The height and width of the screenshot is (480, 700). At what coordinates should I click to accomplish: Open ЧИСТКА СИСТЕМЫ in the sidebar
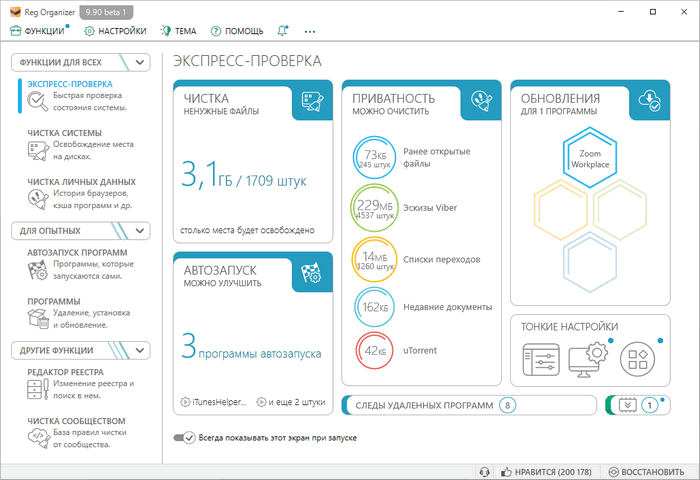click(64, 133)
